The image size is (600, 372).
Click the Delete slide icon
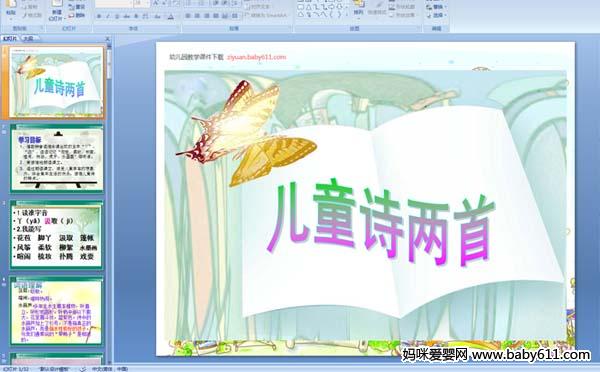pyautogui.click(x=77, y=15)
